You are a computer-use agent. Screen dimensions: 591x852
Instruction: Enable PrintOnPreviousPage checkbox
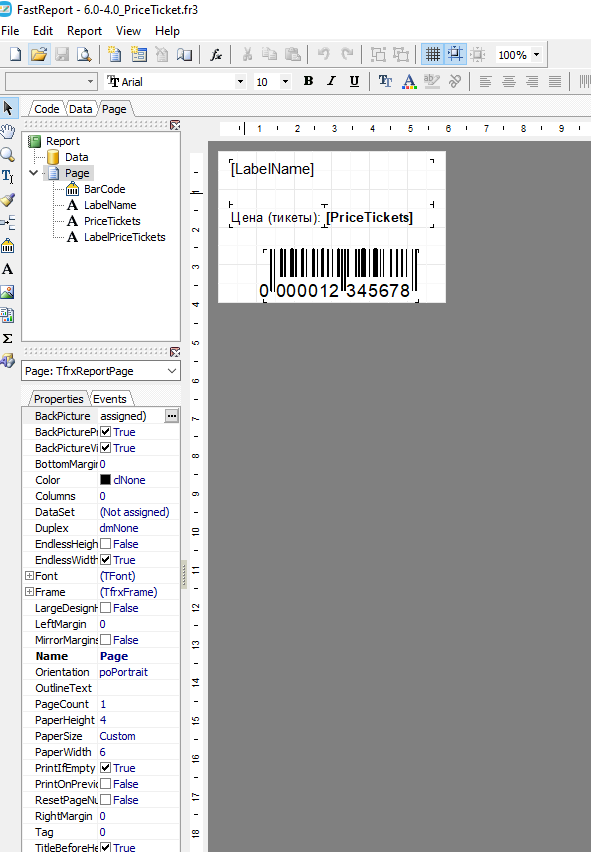[105, 784]
